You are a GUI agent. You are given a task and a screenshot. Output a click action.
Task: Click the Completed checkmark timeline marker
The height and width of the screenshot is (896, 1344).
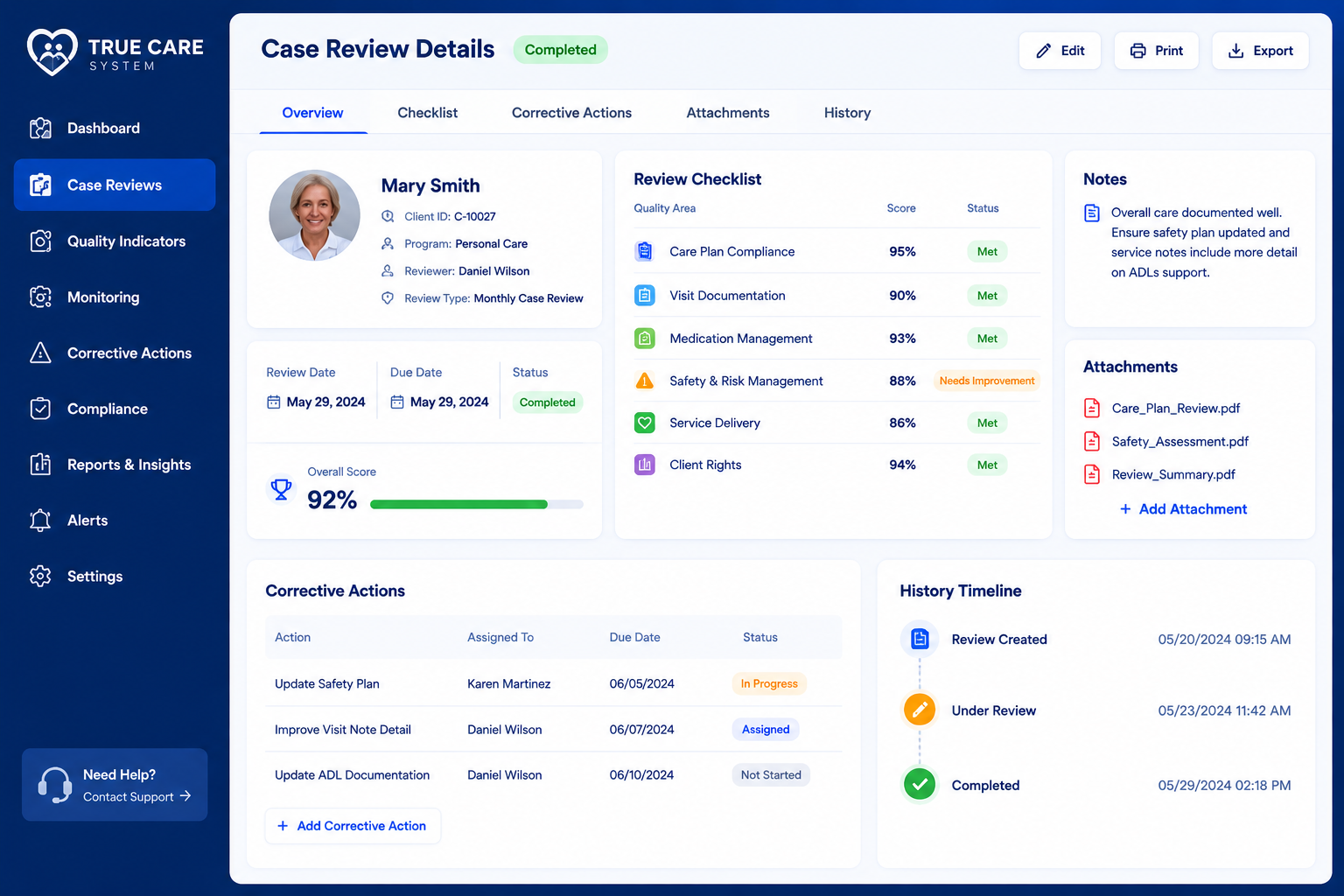tap(920, 784)
